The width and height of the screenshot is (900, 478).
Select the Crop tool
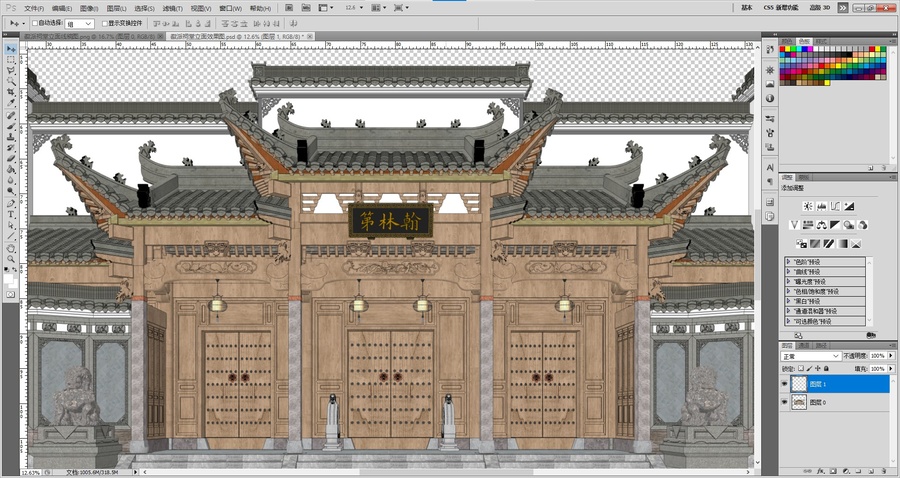click(x=11, y=92)
